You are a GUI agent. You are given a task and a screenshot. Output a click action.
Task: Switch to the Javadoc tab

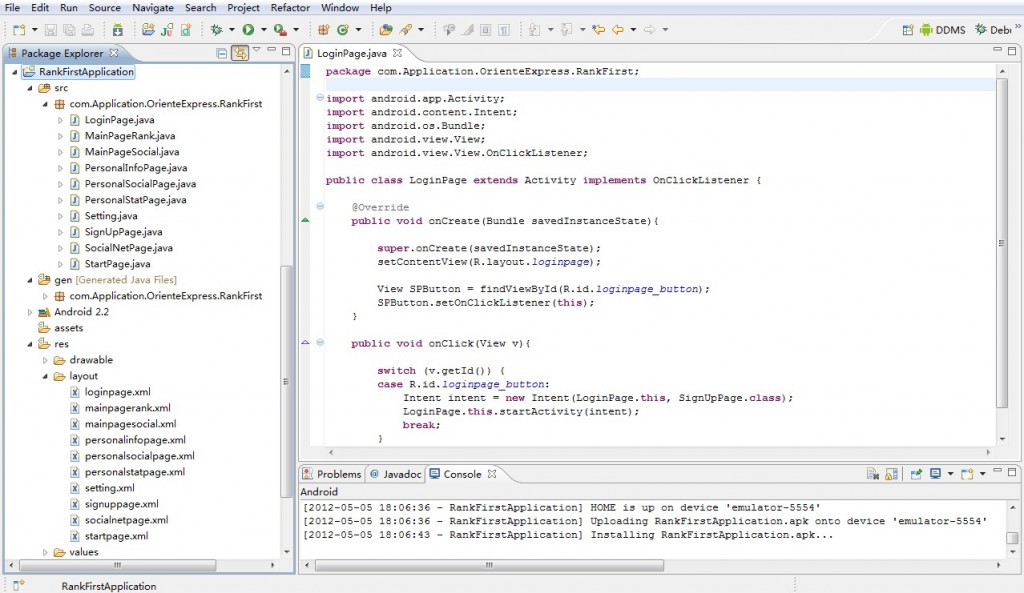pos(396,475)
